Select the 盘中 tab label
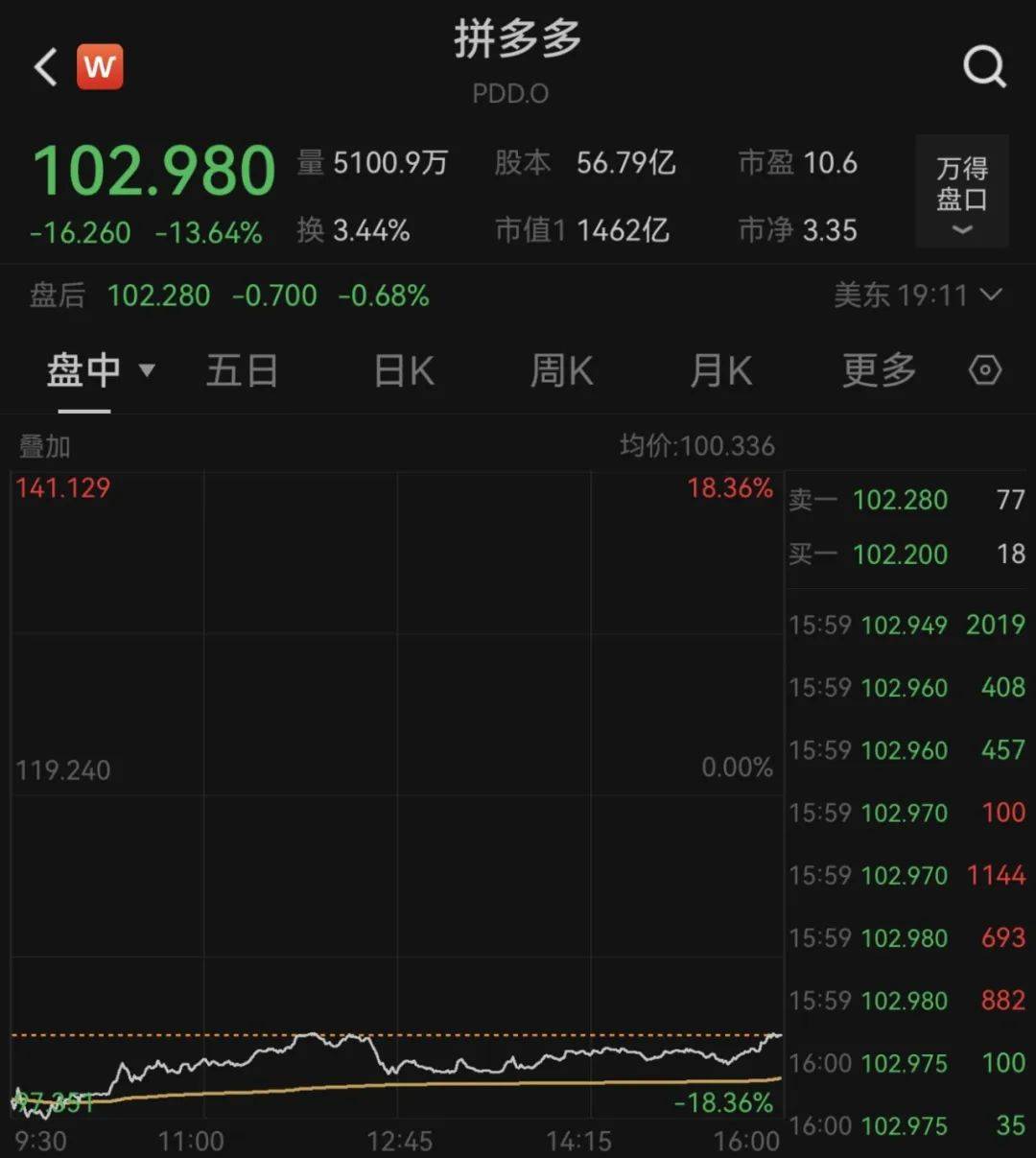This screenshot has height=1158, width=1036. click(83, 370)
